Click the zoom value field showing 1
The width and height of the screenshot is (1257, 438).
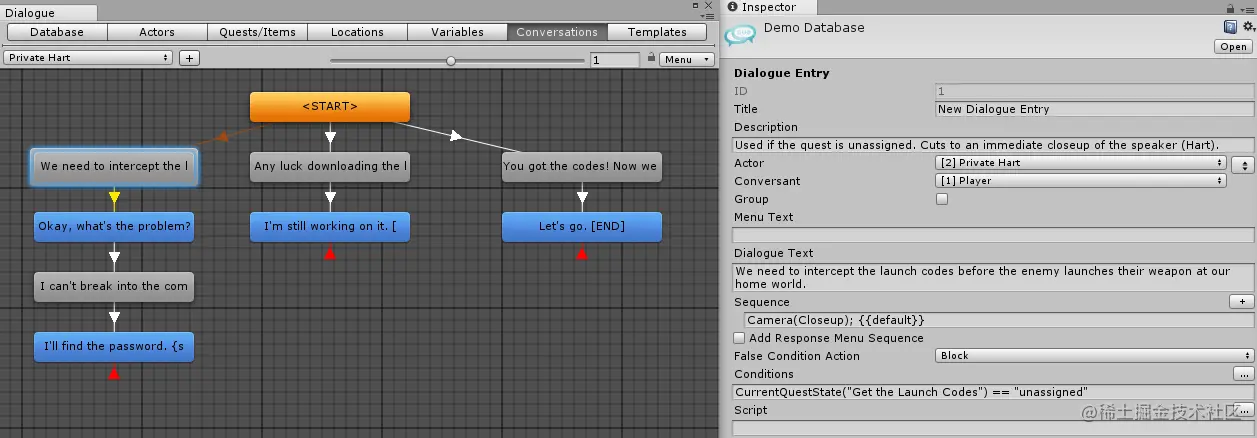(x=614, y=60)
